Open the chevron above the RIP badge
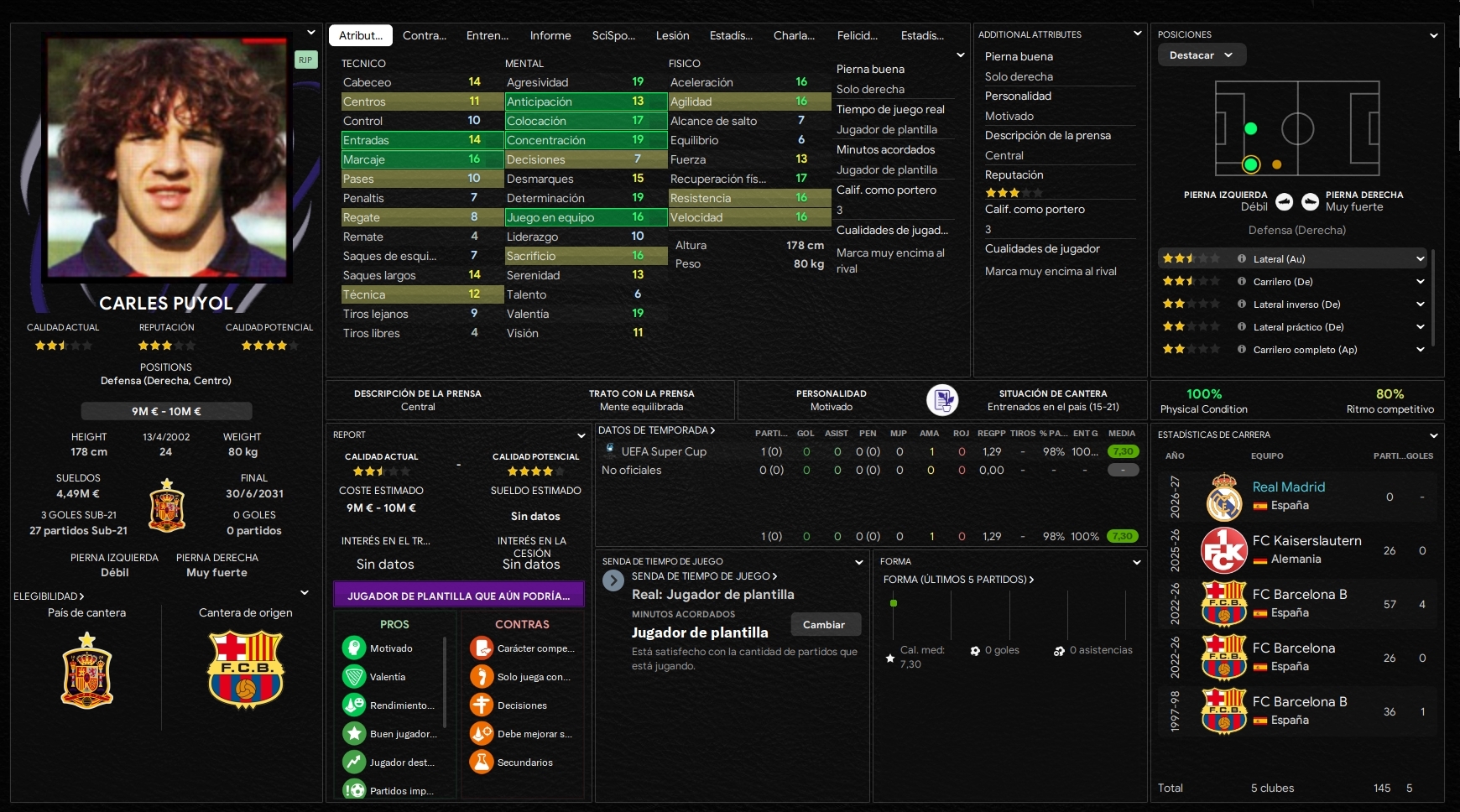Viewport: 1460px width, 812px height. (311, 33)
